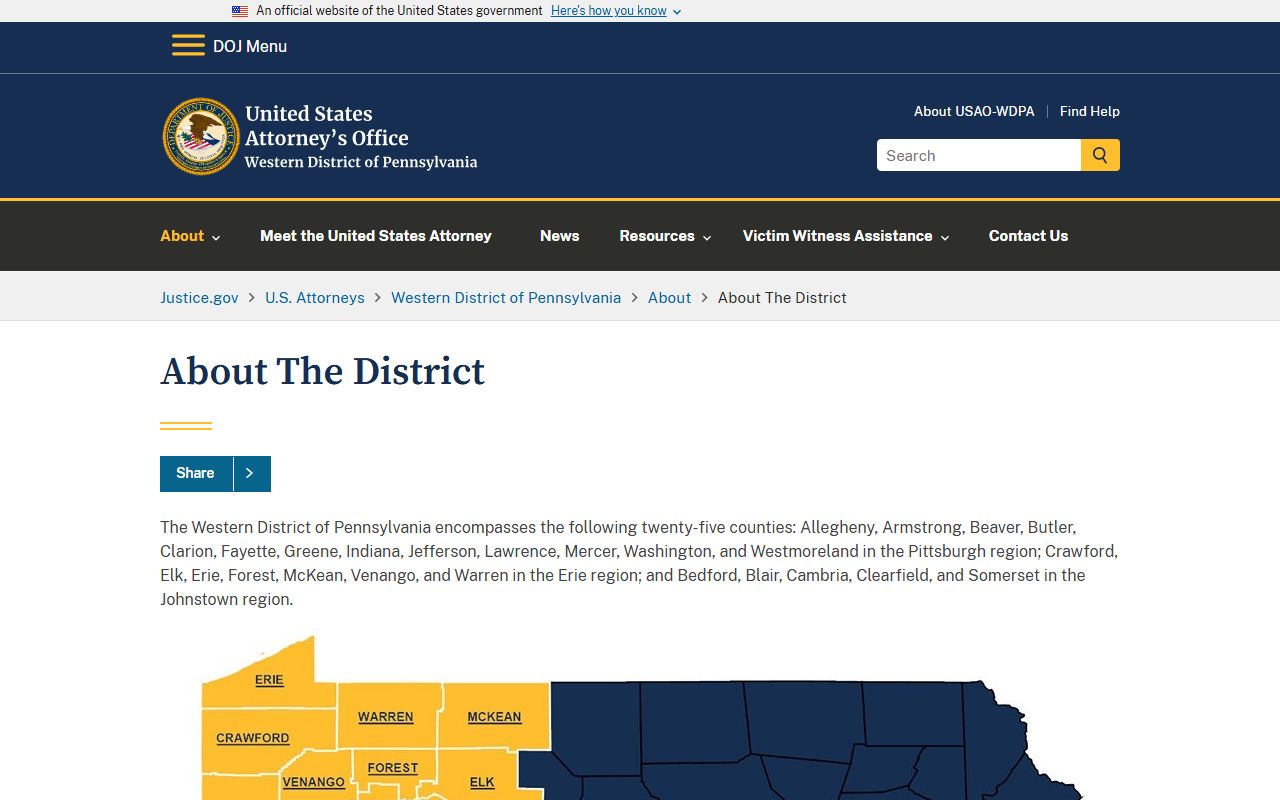This screenshot has width=1280, height=800.
Task: Click the Department of Justice seal logo
Action: pyautogui.click(x=201, y=137)
